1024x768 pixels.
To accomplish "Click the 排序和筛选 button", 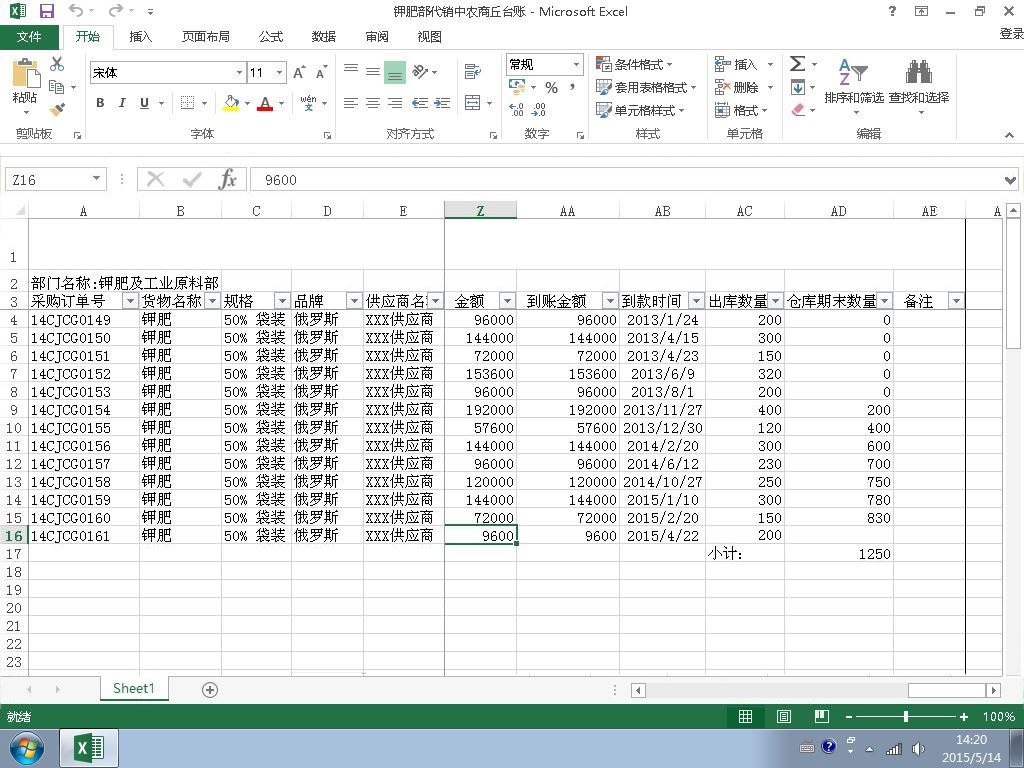I will [854, 87].
